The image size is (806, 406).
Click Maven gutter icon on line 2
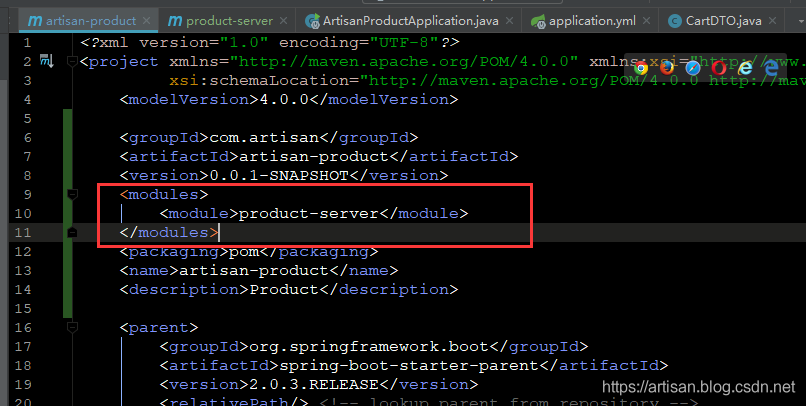(46, 62)
